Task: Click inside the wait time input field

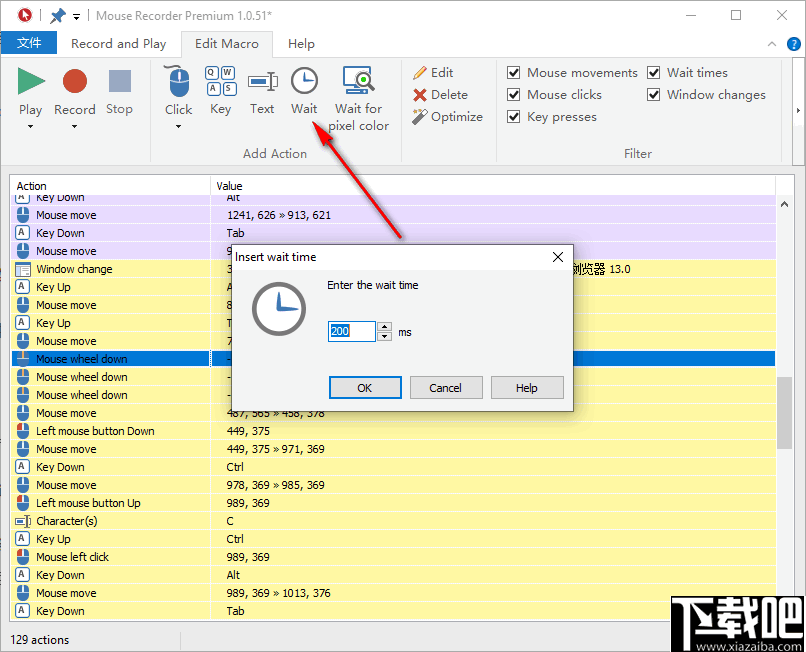Action: [350, 331]
